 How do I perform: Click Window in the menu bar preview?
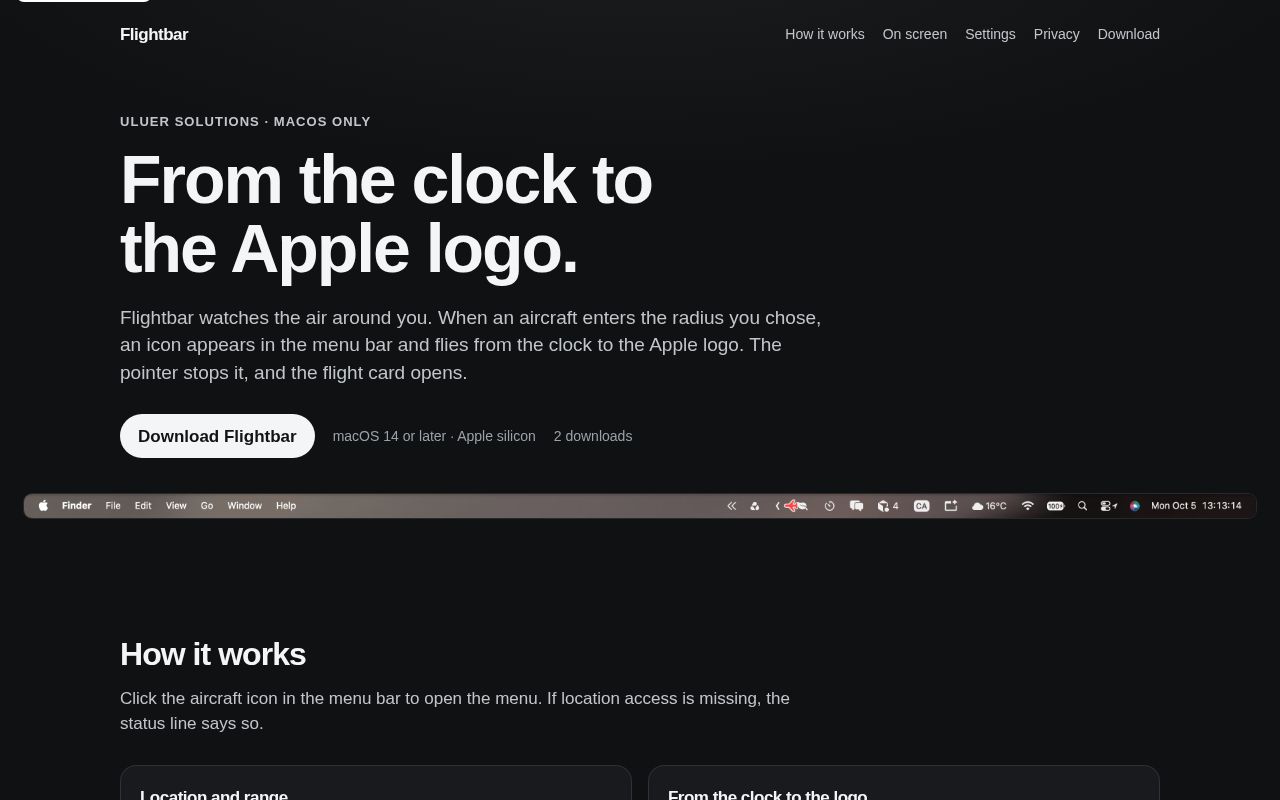tap(244, 506)
